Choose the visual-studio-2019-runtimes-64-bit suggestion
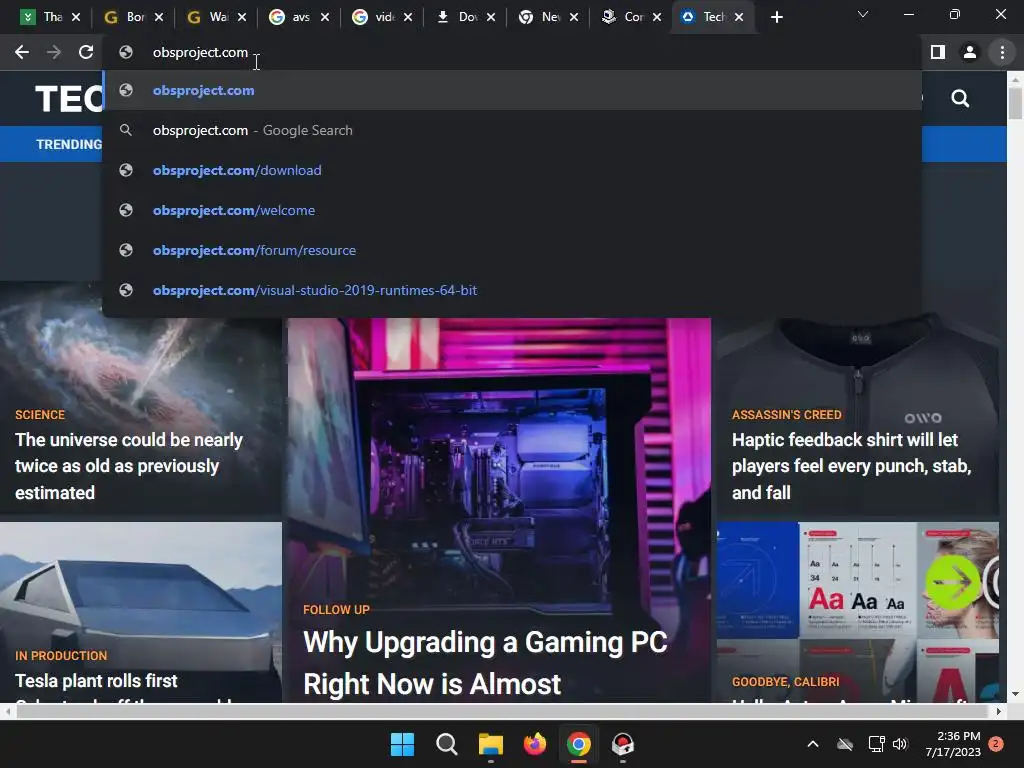This screenshot has height=768, width=1024. click(x=513, y=290)
